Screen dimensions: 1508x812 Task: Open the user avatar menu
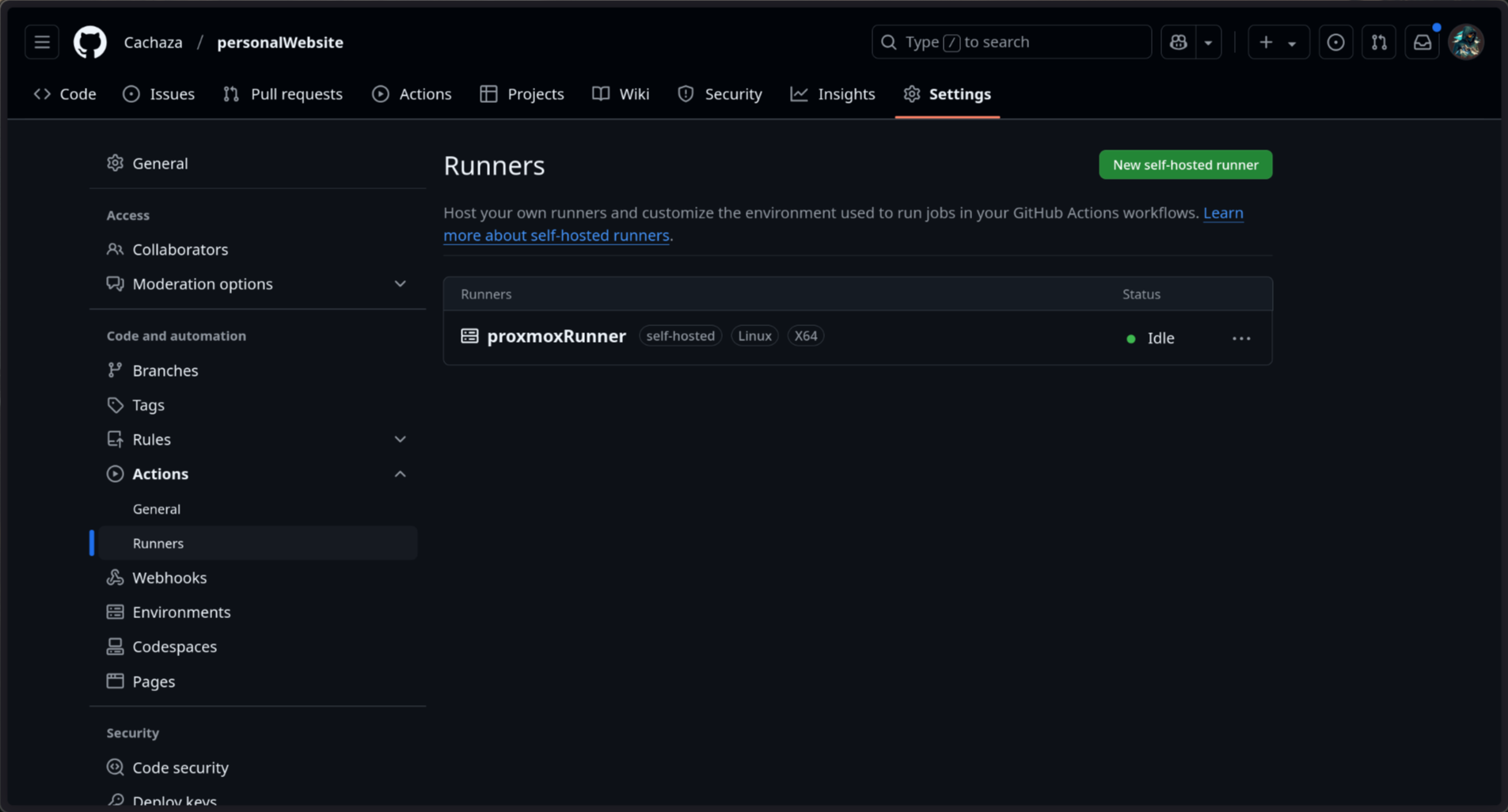pos(1466,42)
